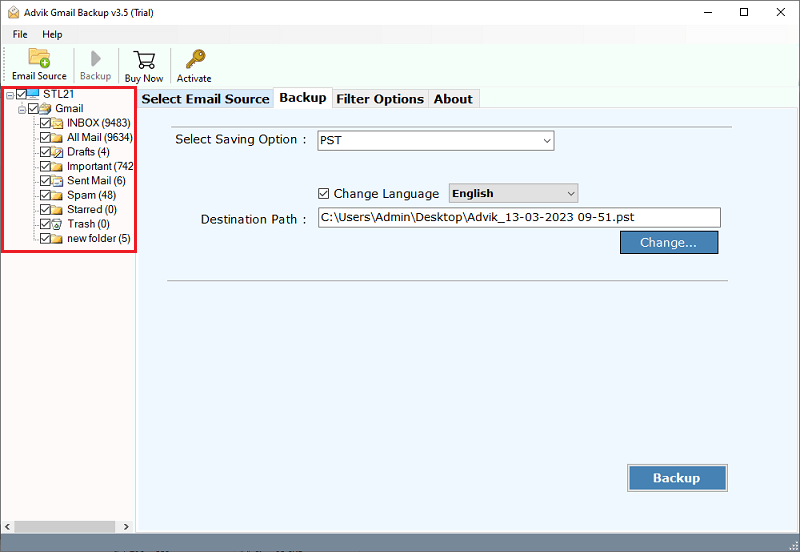The height and width of the screenshot is (552, 800).
Task: Select the INBOX (9483) tree label
Action: click(x=98, y=123)
